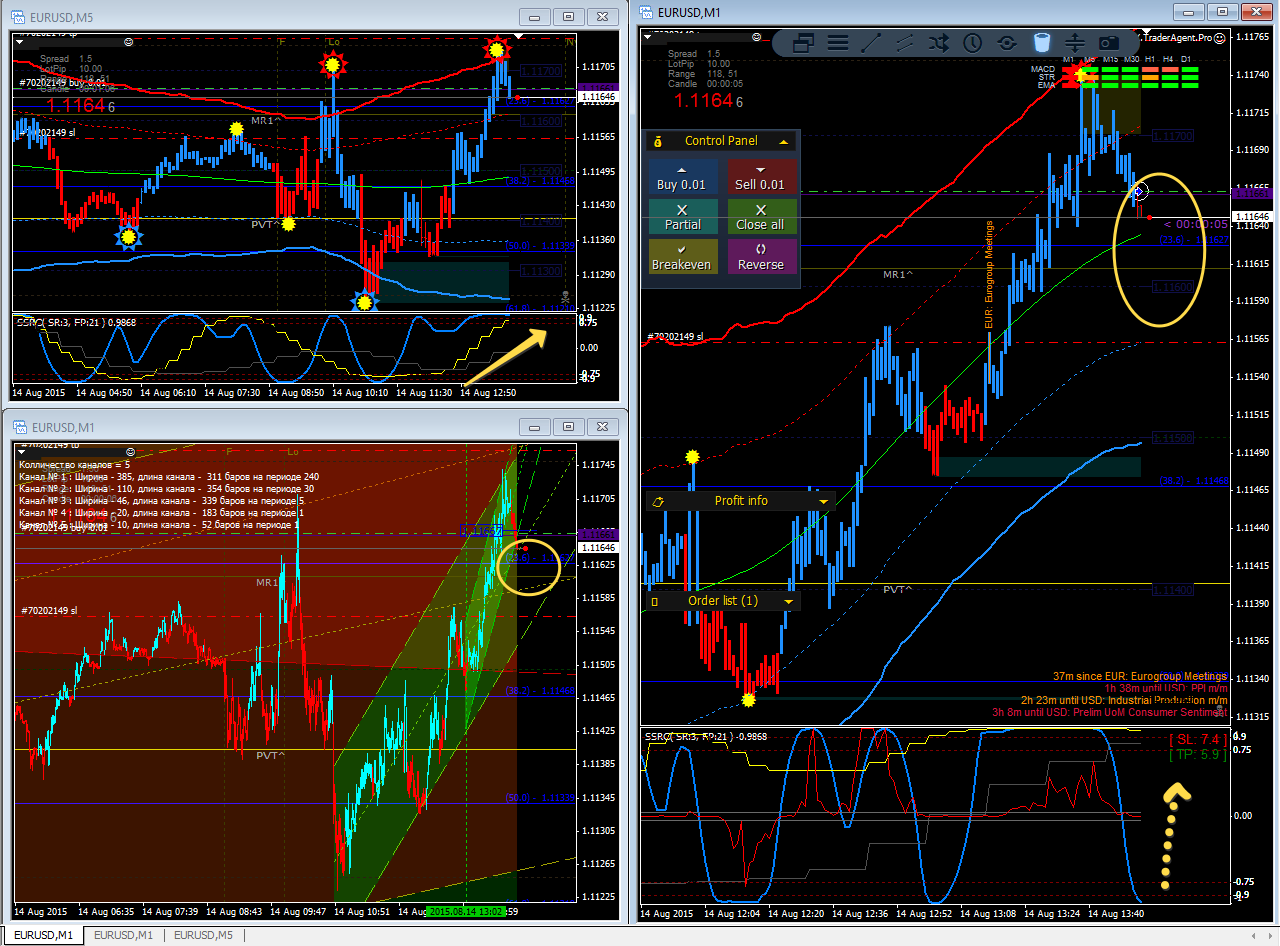Click the 'Колличество каналов = 5' text
This screenshot has width=1280, height=946.
(75, 465)
